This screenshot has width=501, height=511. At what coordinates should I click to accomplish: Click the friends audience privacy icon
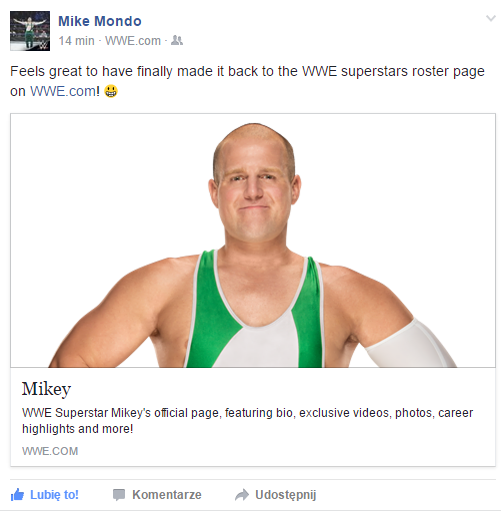coord(177,41)
